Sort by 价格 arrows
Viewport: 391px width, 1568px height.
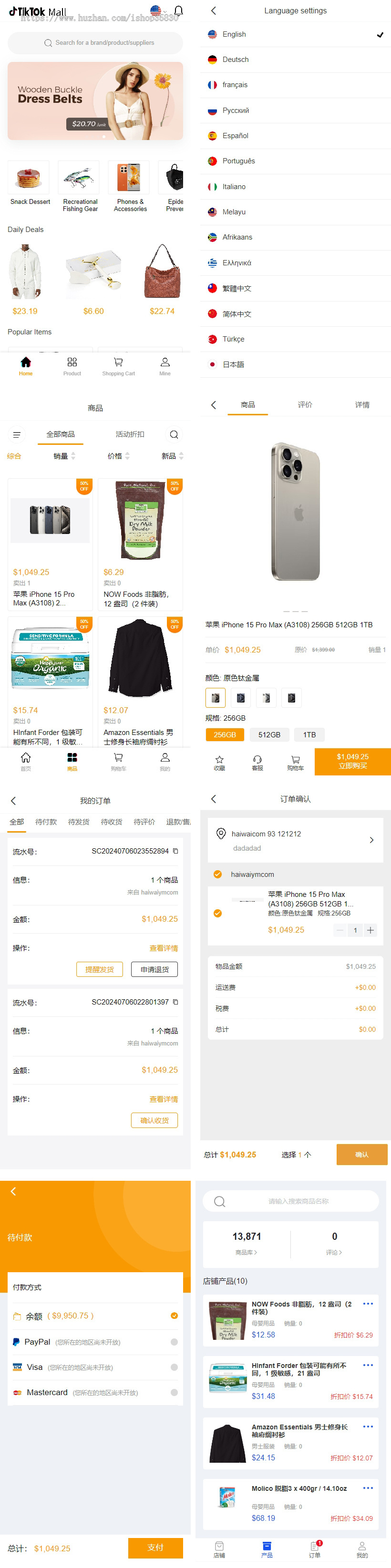coord(127,456)
